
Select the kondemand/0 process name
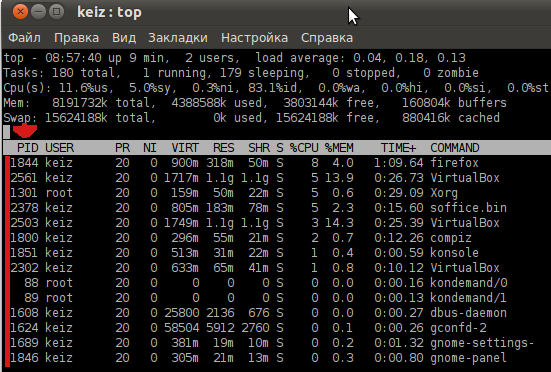pyautogui.click(x=468, y=283)
